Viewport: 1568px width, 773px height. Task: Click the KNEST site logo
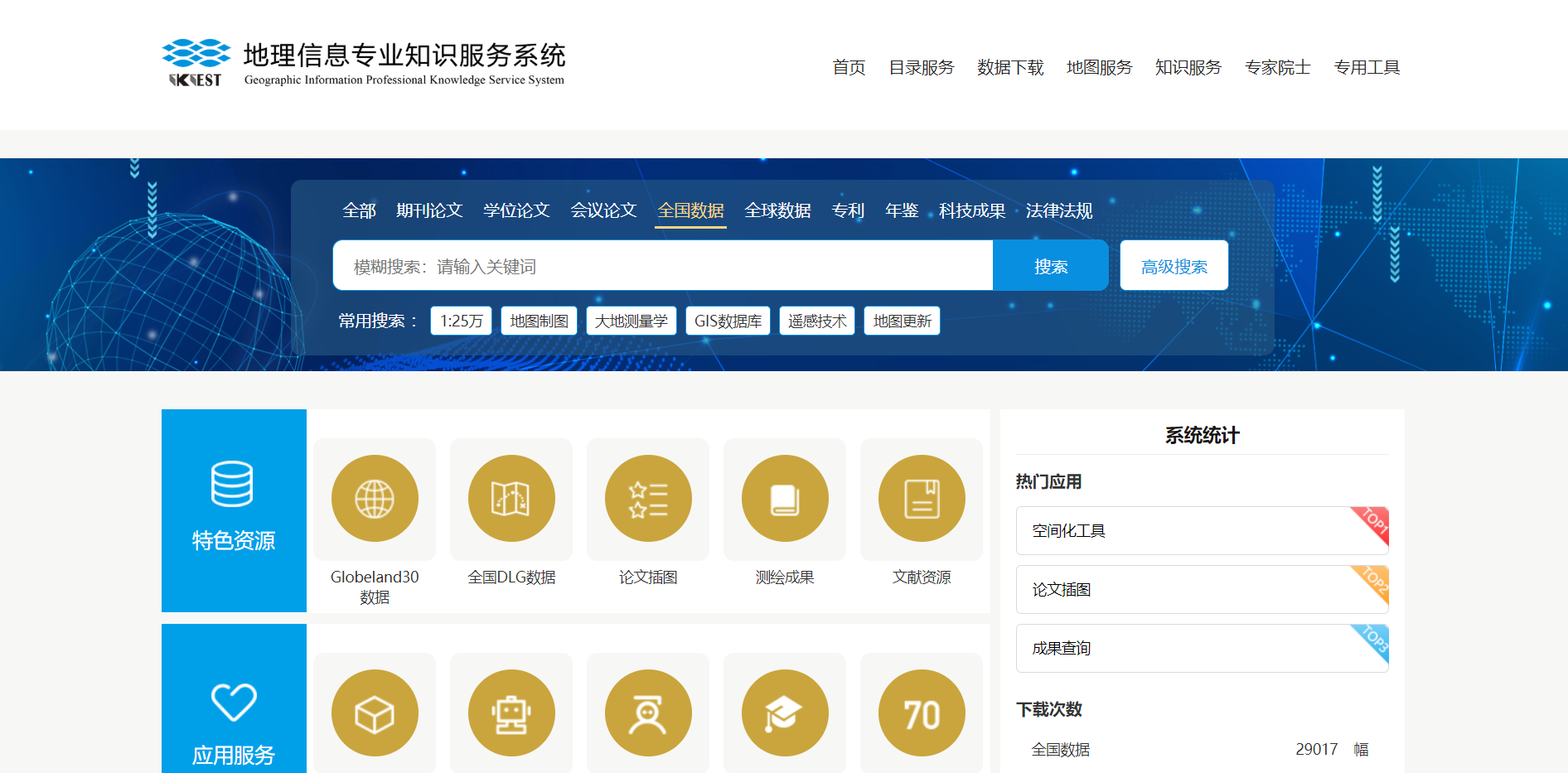(196, 63)
